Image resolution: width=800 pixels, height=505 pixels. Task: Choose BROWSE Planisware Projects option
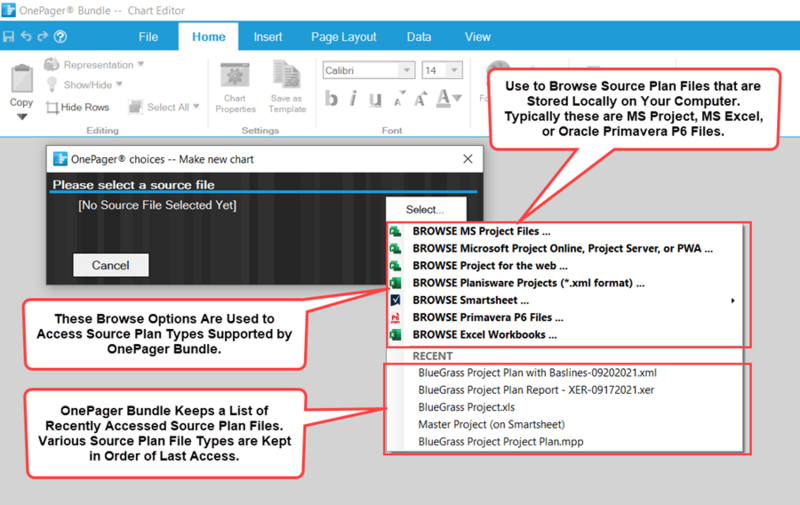tap(565, 283)
